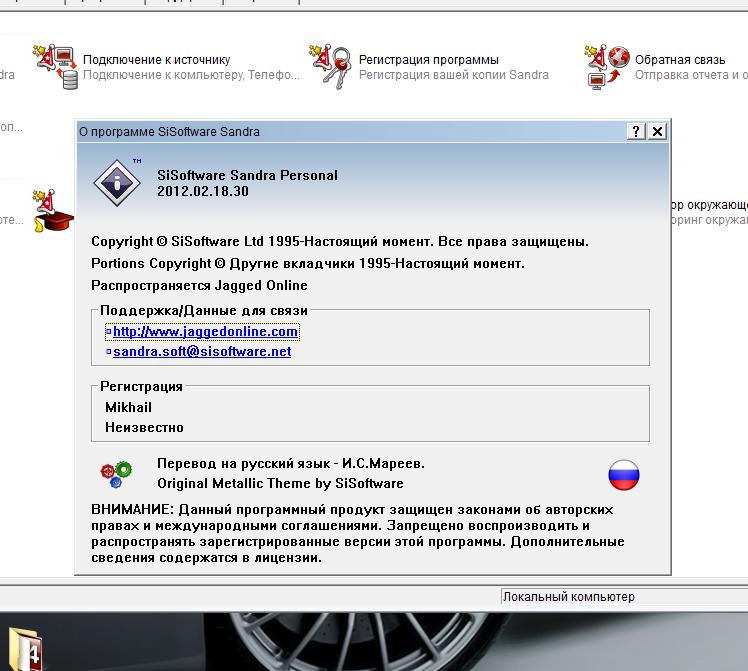Click the 'Portions Copyright © Другие вкладчики' line
The height and width of the screenshot is (671, 748).
(308, 263)
